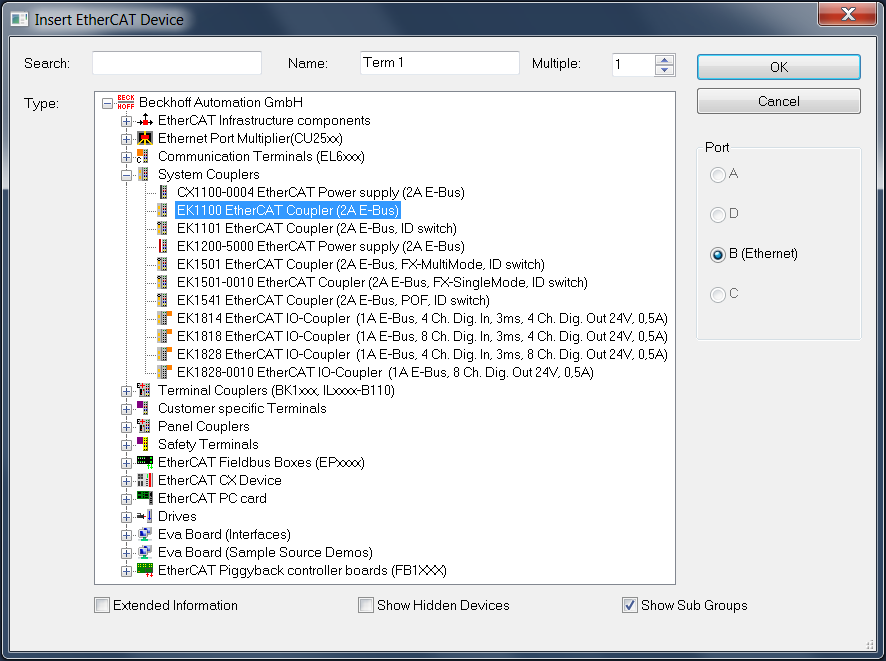Viewport: 886px width, 661px height.
Task: Click the EtherCAT CX Device icon
Action: click(145, 481)
